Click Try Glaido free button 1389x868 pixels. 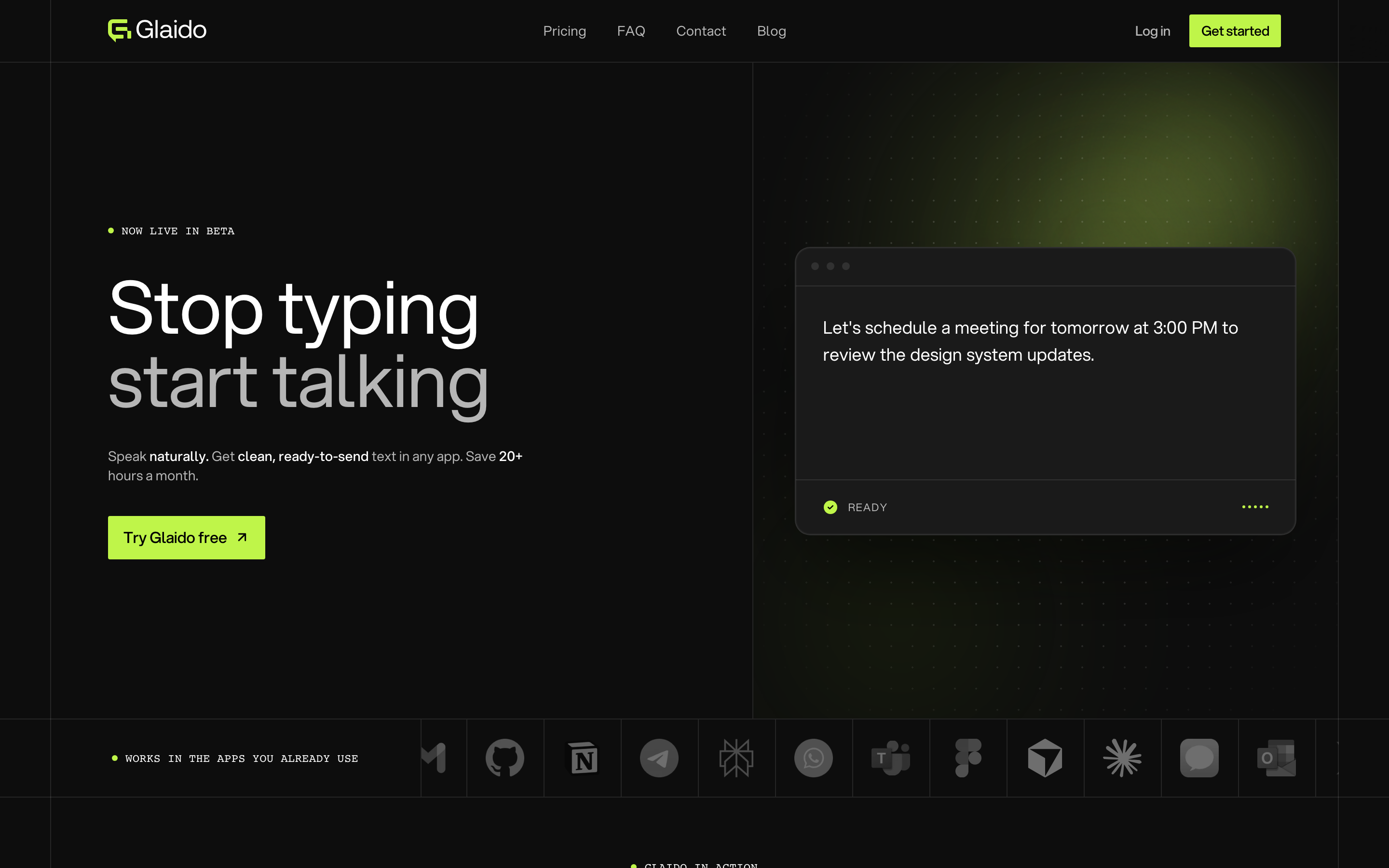pyautogui.click(x=187, y=537)
